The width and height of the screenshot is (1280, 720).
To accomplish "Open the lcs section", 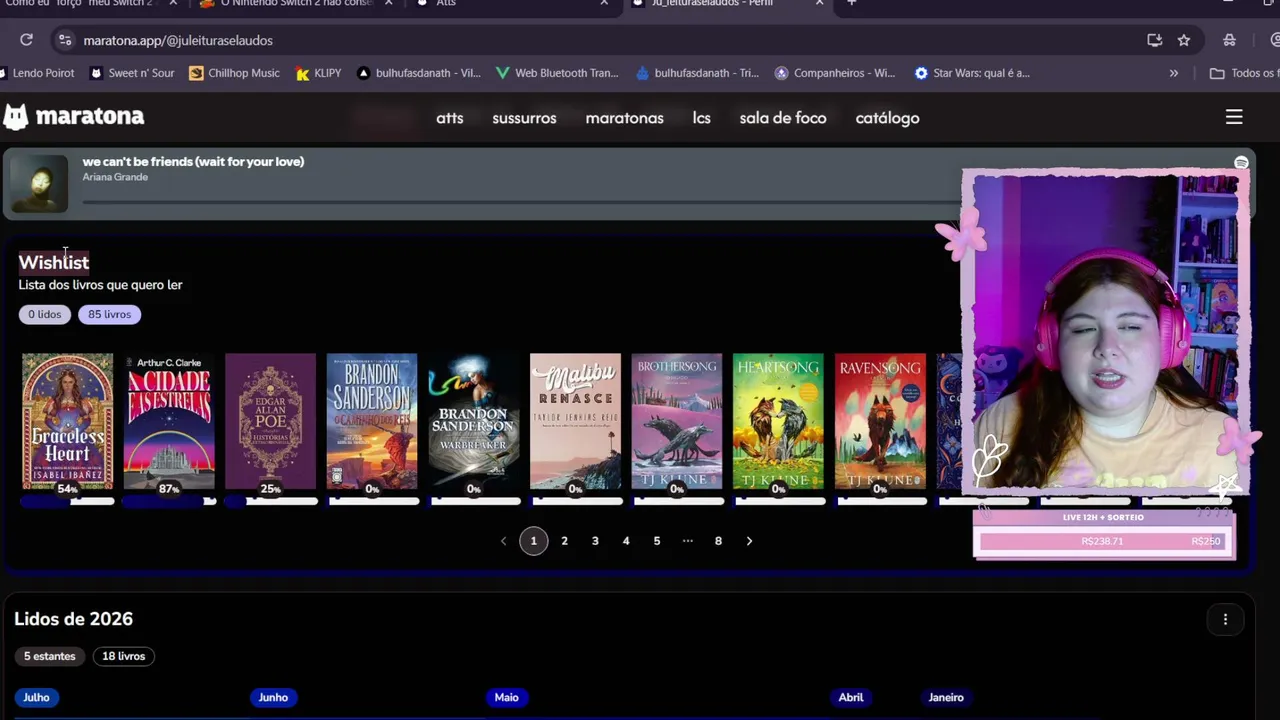I will 702,118.
